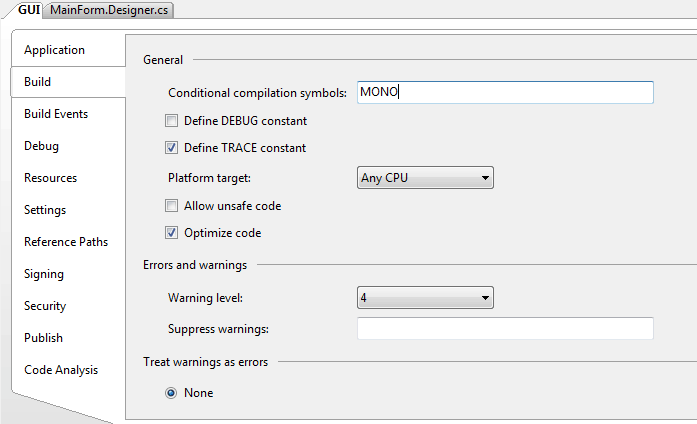Open the Reference Paths page
The width and height of the screenshot is (697, 424).
coord(66,242)
